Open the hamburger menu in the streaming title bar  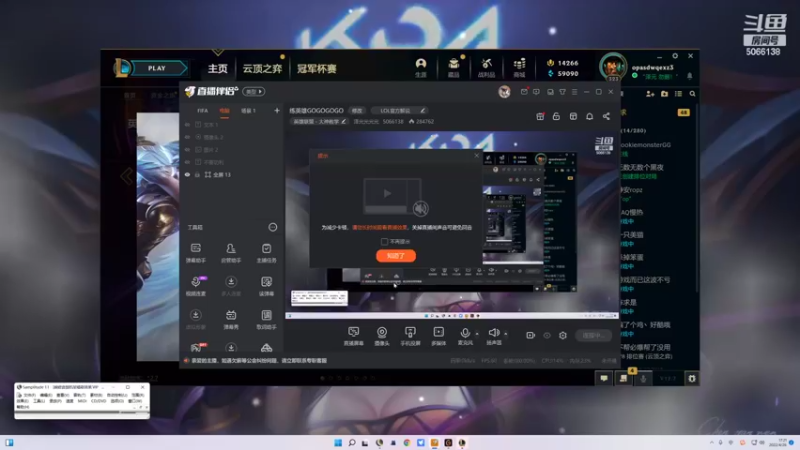click(x=574, y=92)
